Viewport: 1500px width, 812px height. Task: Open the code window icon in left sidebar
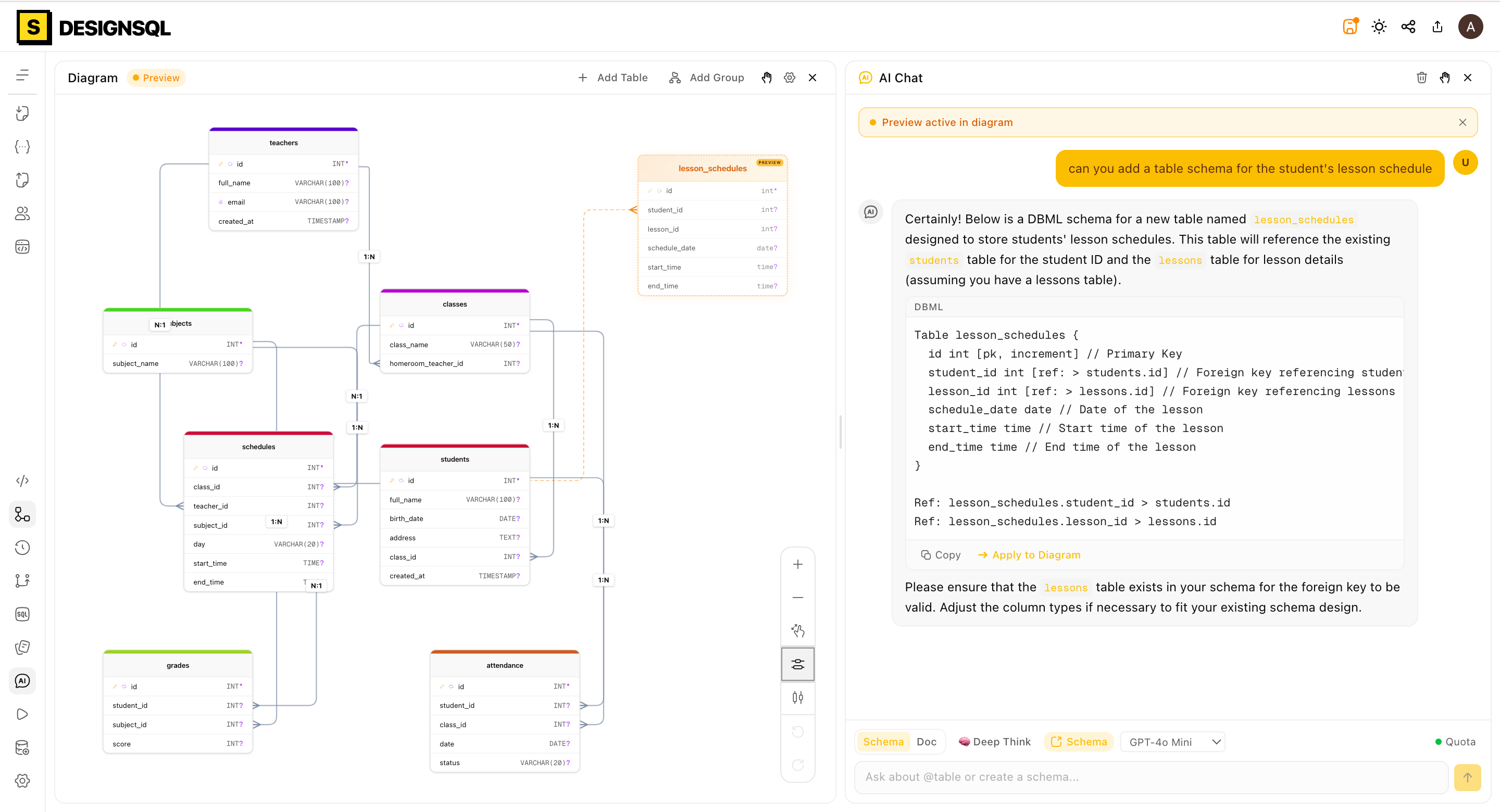click(22, 247)
